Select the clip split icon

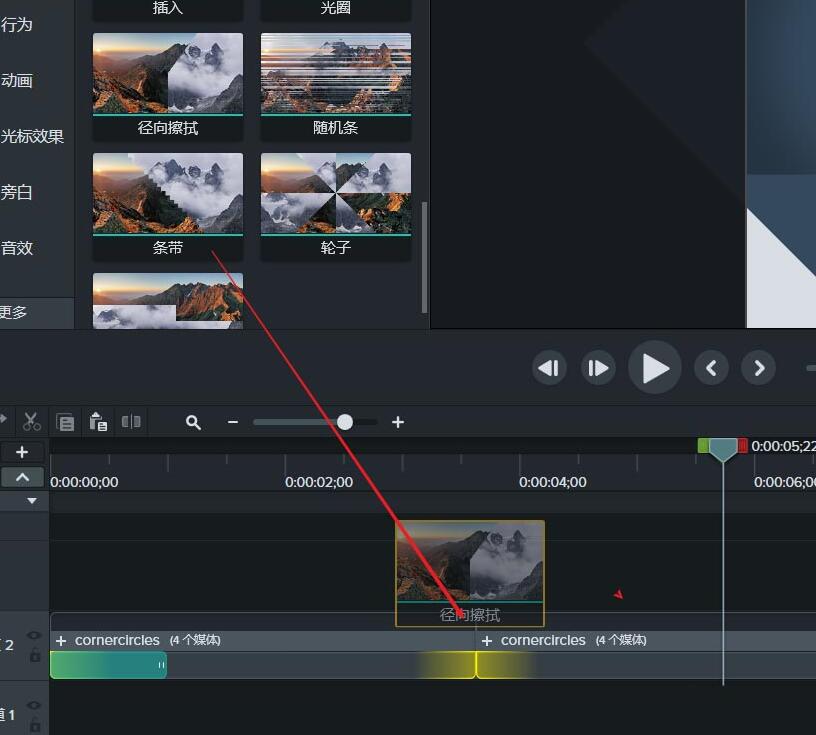[x=131, y=421]
